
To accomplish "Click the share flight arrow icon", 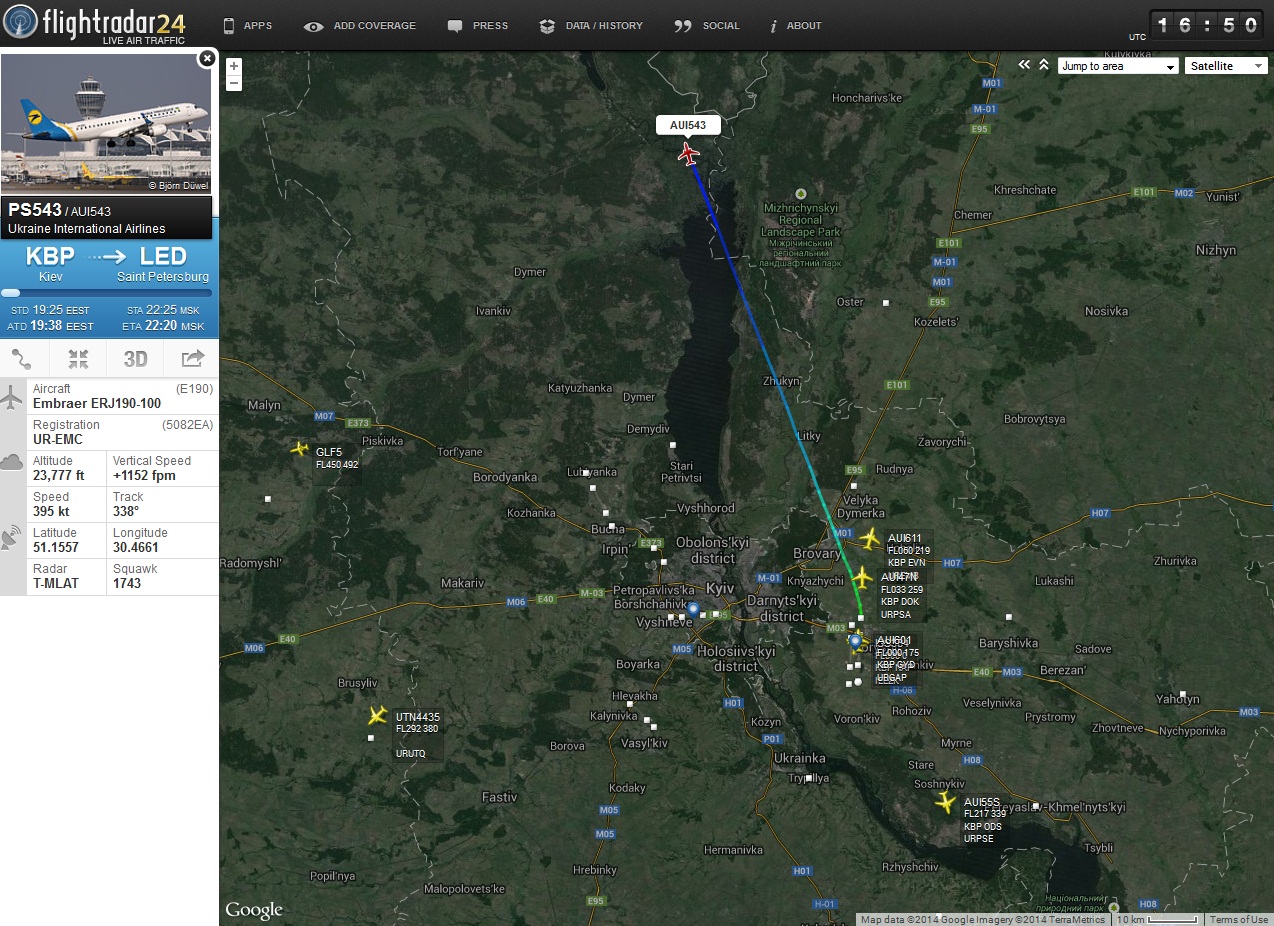I will 192,359.
